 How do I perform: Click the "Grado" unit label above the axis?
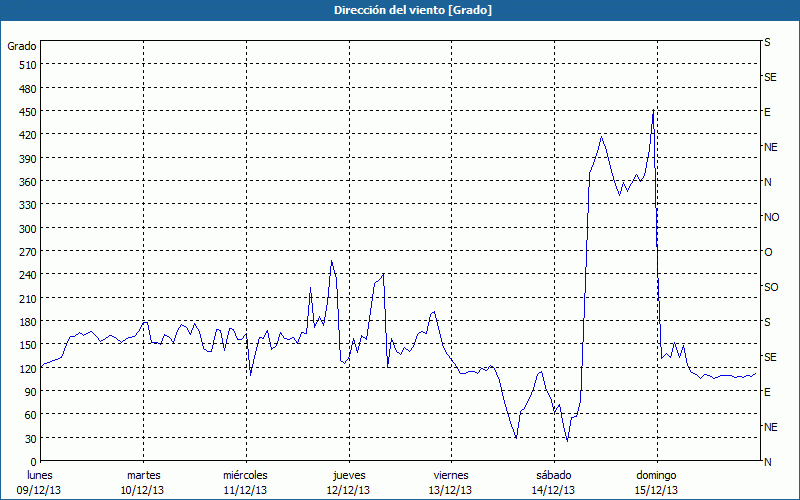click(22, 46)
